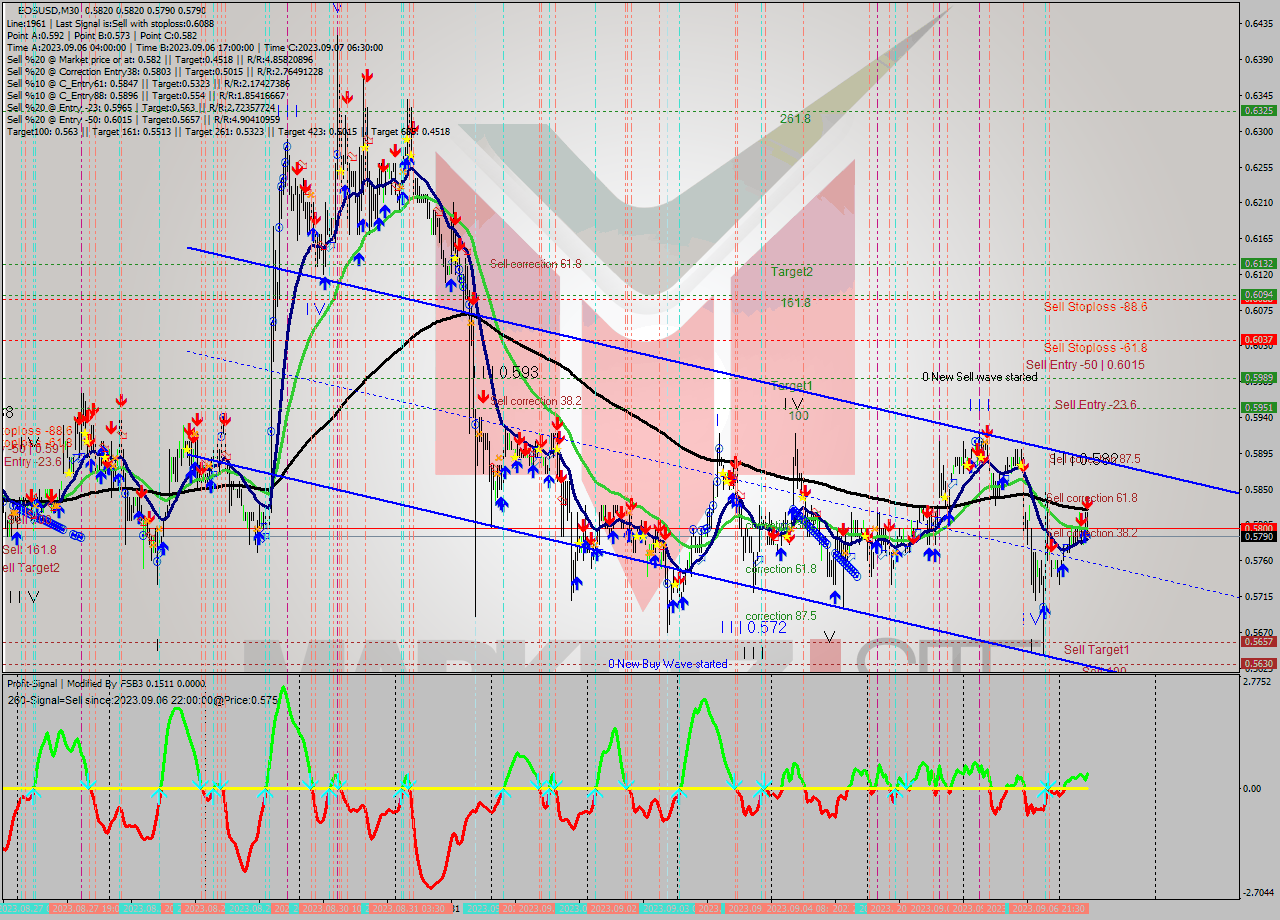Click the 0.00 indicator scale value
The width and height of the screenshot is (1280, 920).
coord(1253,789)
